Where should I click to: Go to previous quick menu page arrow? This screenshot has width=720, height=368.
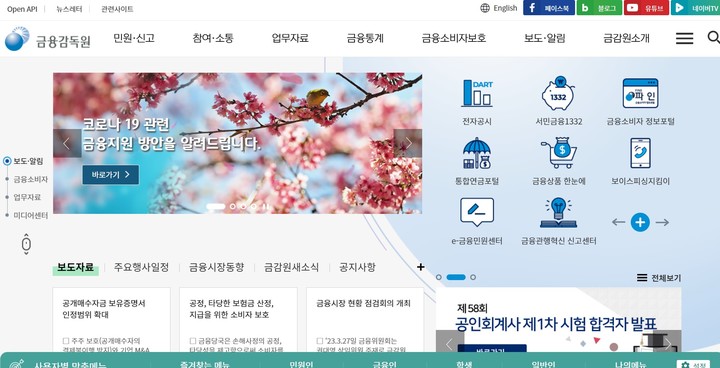[x=618, y=222]
